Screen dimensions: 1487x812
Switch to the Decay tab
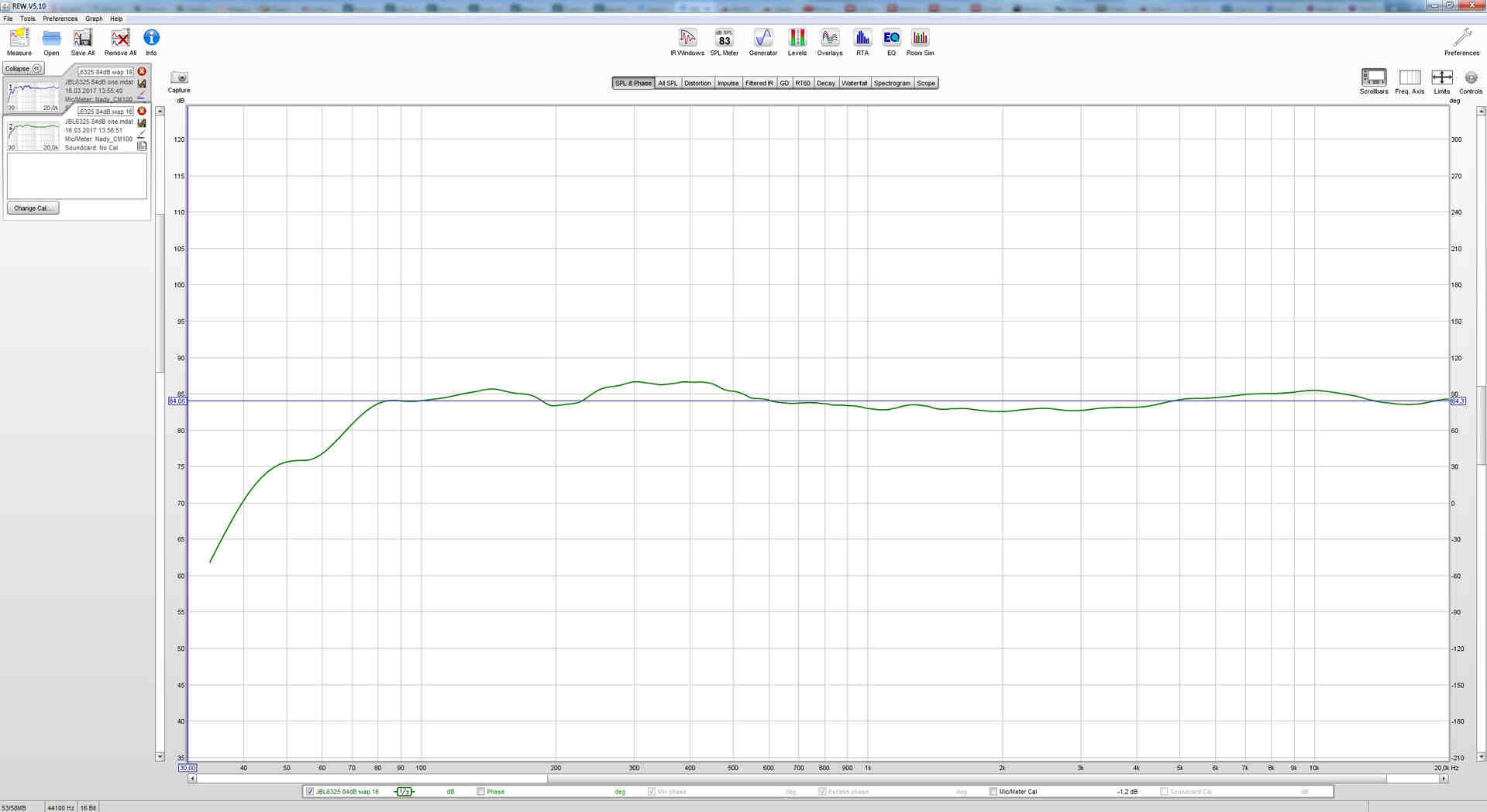coord(826,83)
